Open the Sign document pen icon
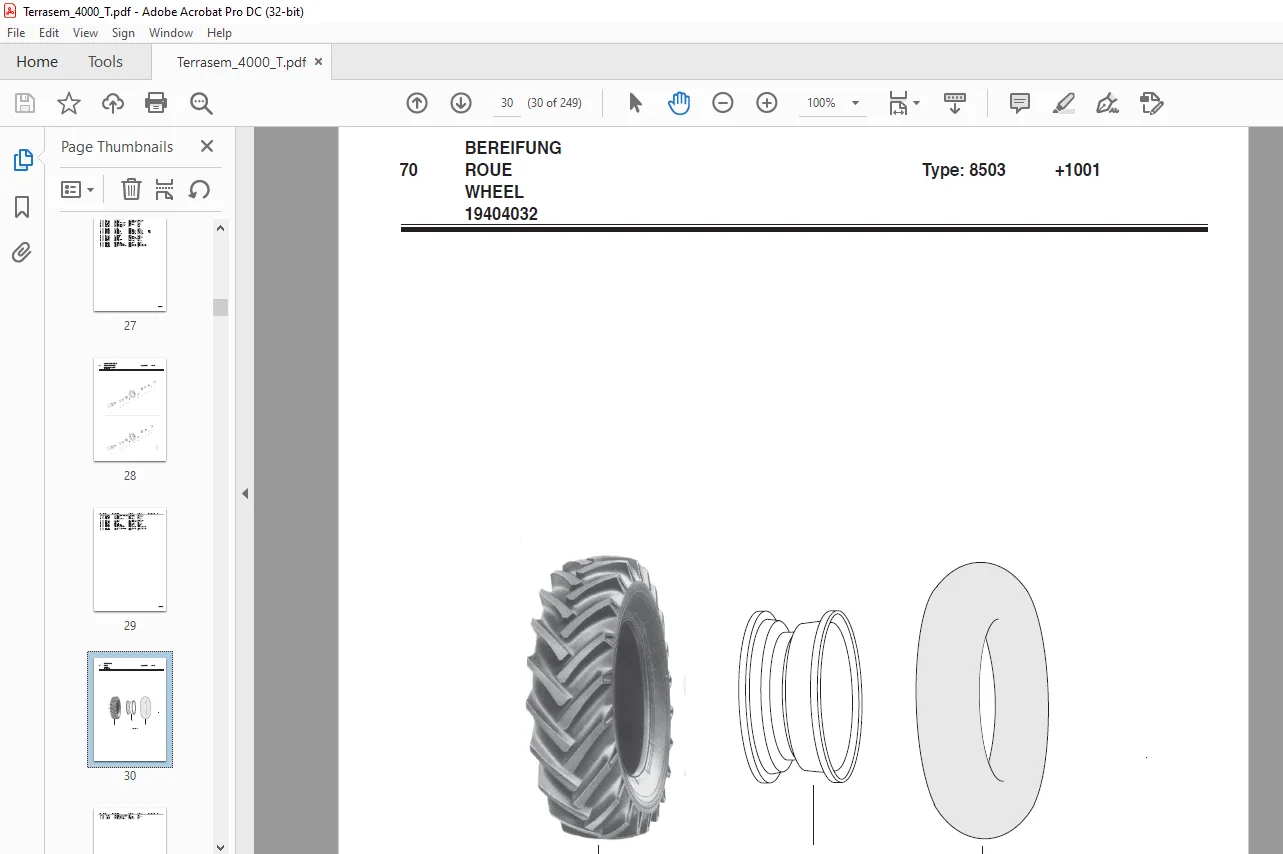Image resolution: width=1283 pixels, height=854 pixels. point(1107,103)
